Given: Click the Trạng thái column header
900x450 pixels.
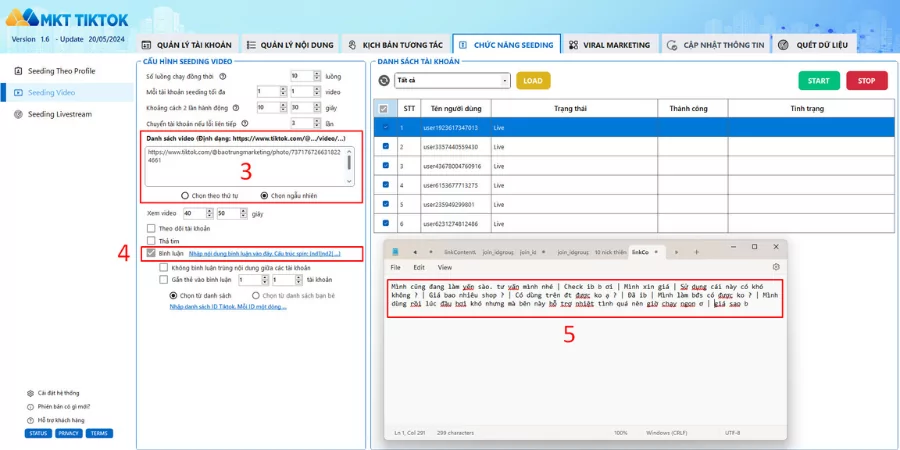Looking at the screenshot, I should 574,108.
